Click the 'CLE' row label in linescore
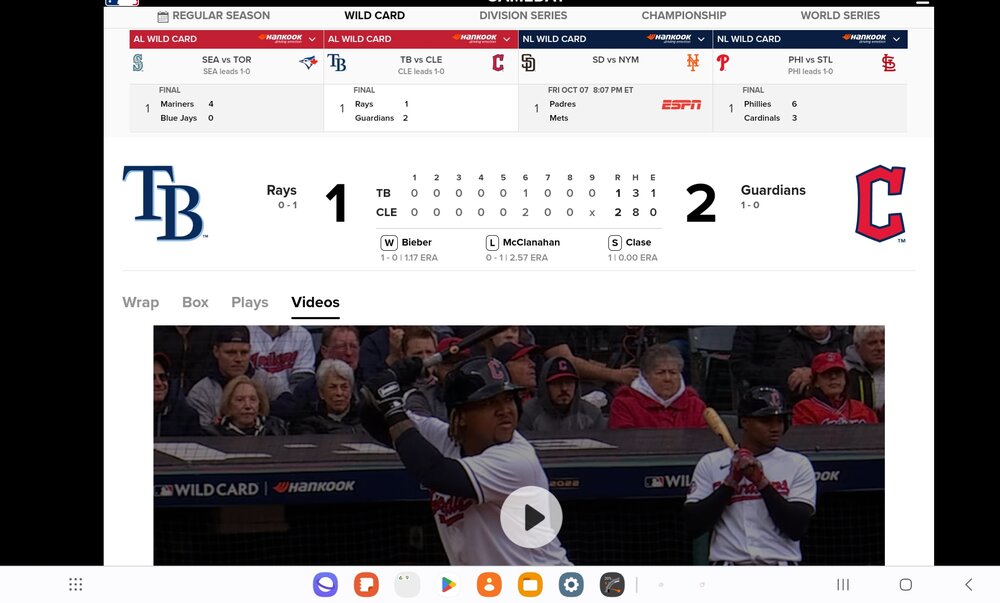Viewport: 1000px width, 603px height. (386, 212)
